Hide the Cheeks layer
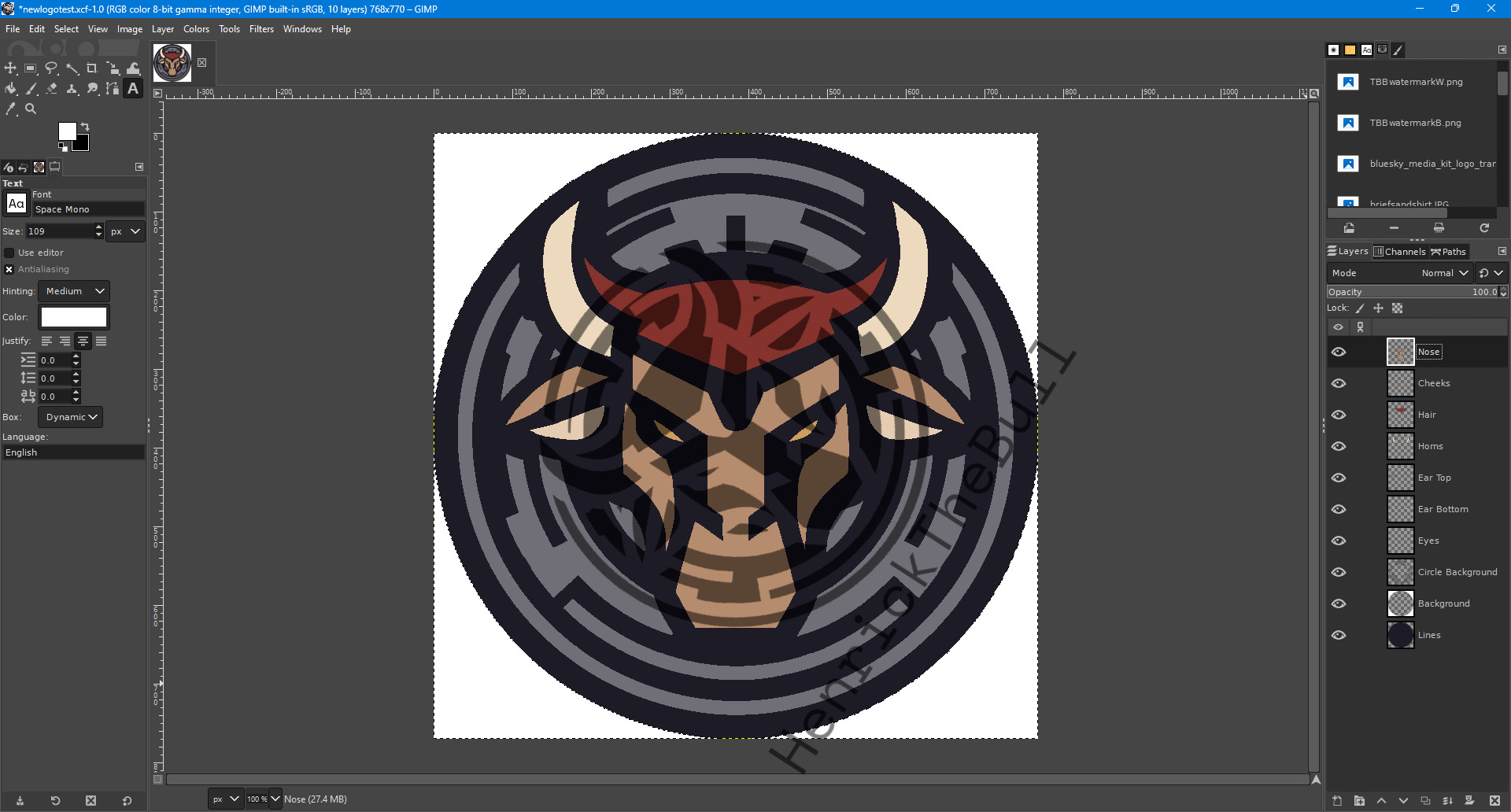 (1339, 383)
